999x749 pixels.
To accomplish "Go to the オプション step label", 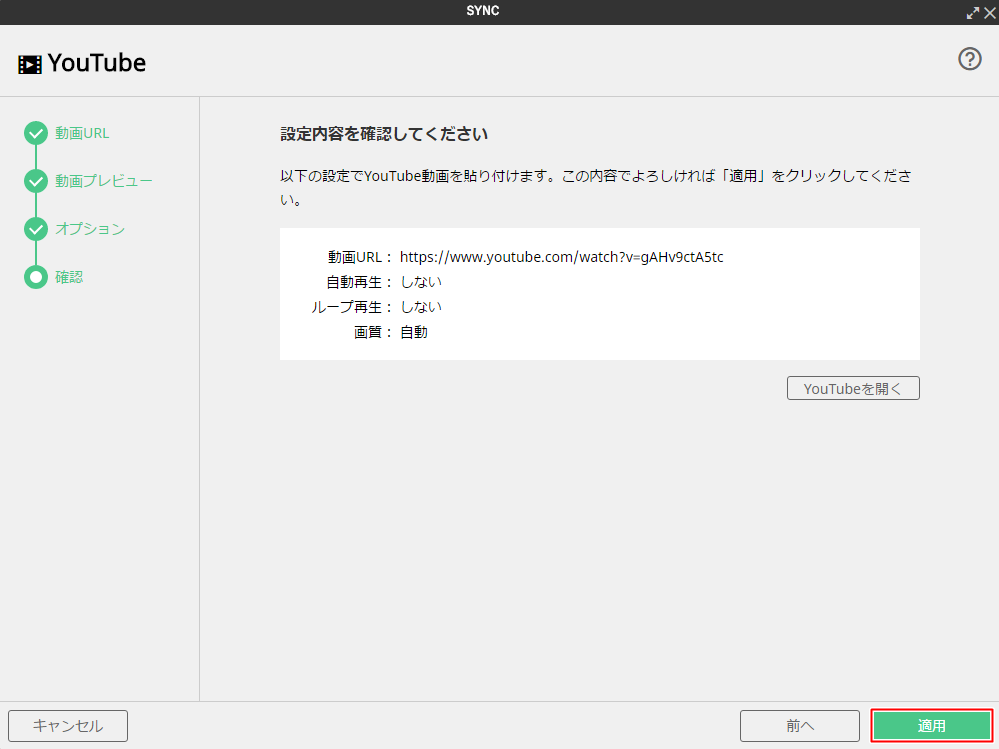I will click(90, 229).
